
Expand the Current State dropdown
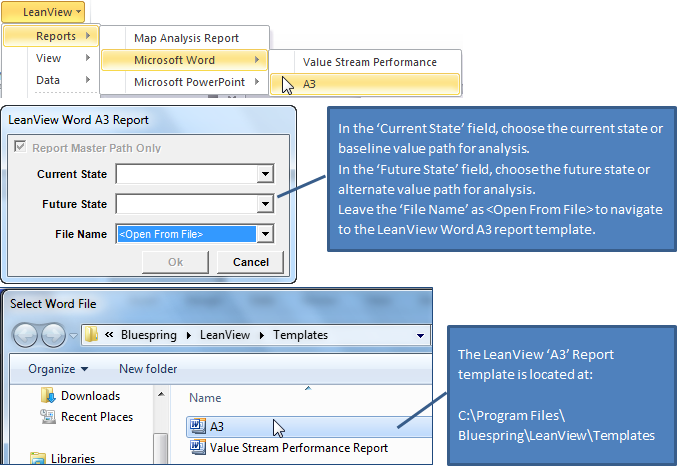point(265,174)
